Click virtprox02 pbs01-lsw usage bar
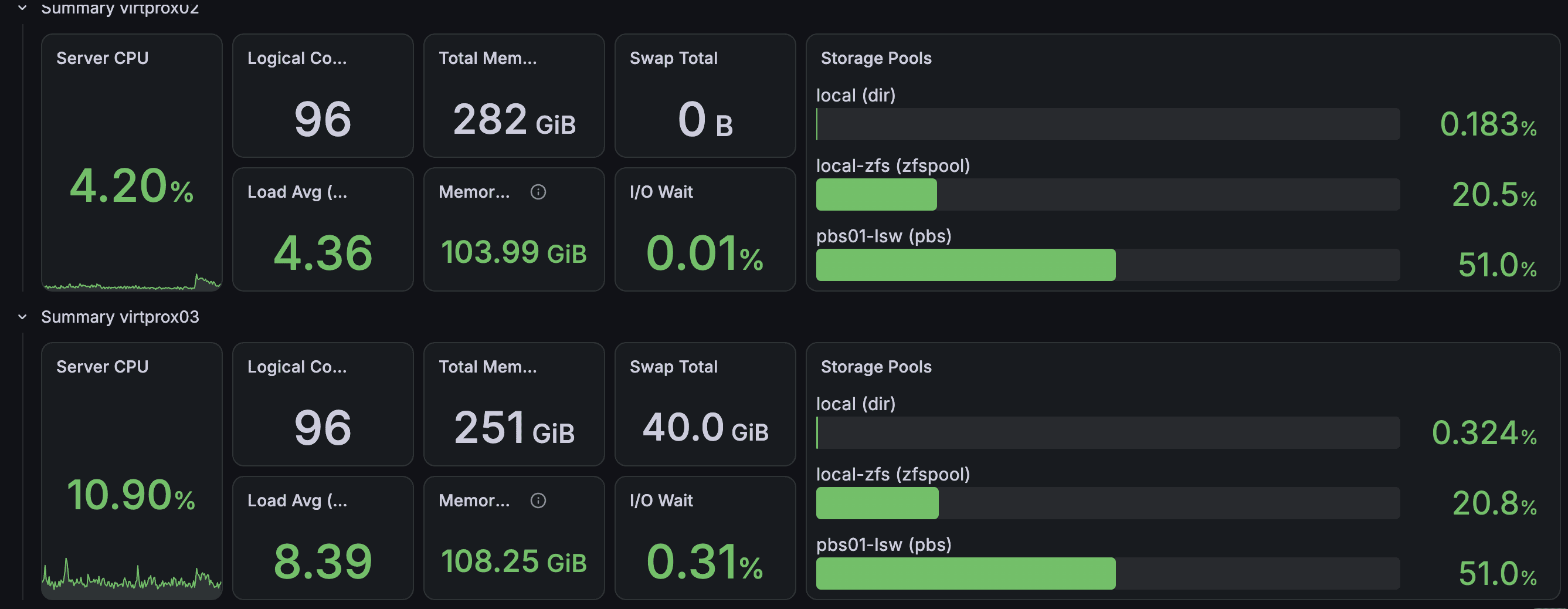 (x=1108, y=265)
